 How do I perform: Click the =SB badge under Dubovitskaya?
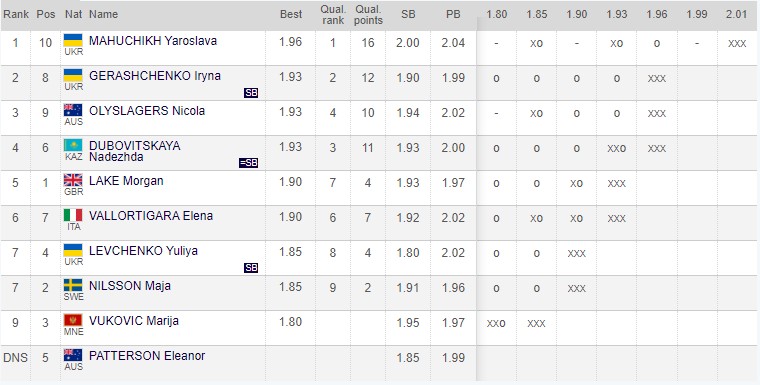249,163
